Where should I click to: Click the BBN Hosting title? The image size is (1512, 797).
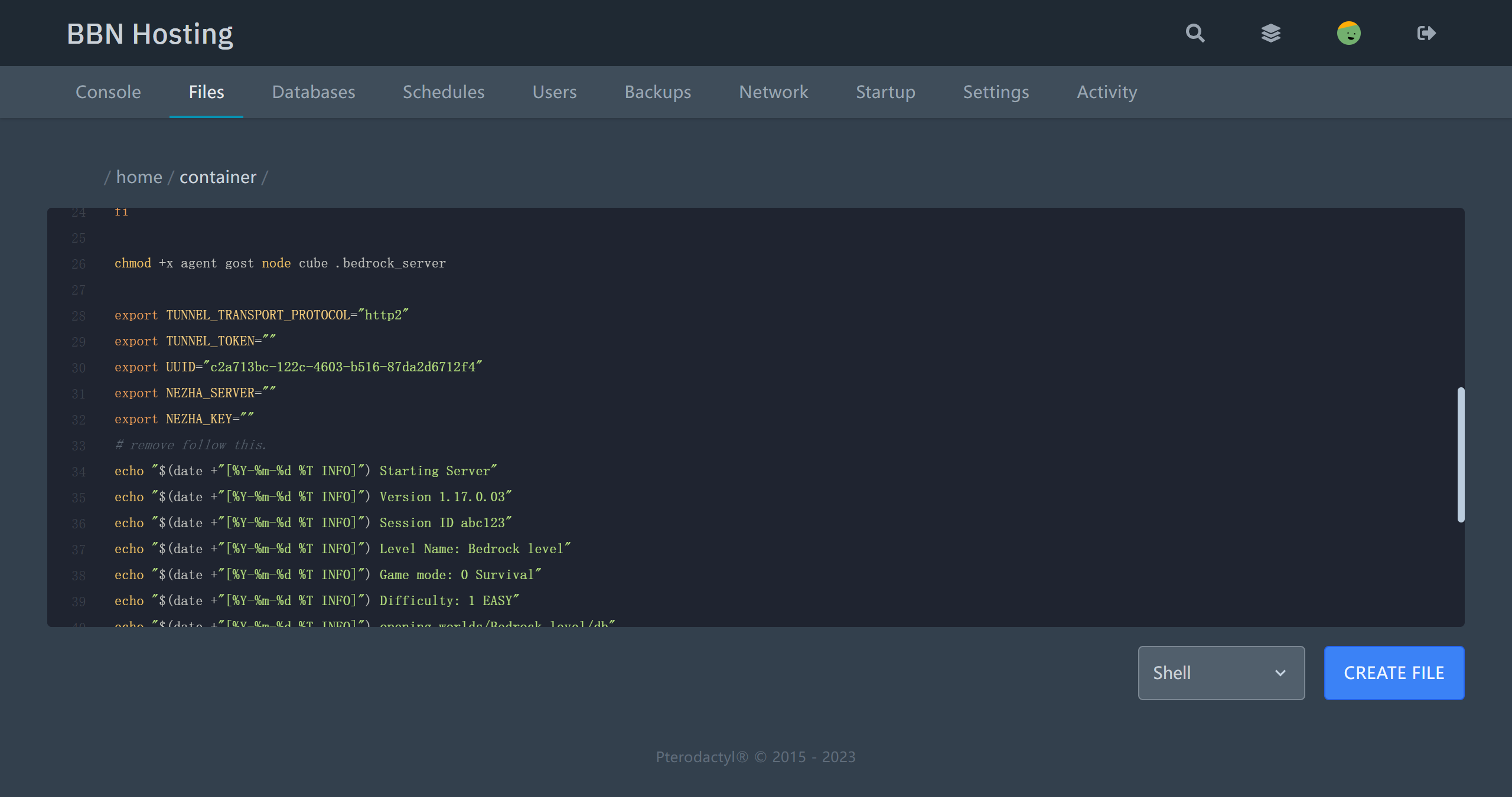point(150,34)
